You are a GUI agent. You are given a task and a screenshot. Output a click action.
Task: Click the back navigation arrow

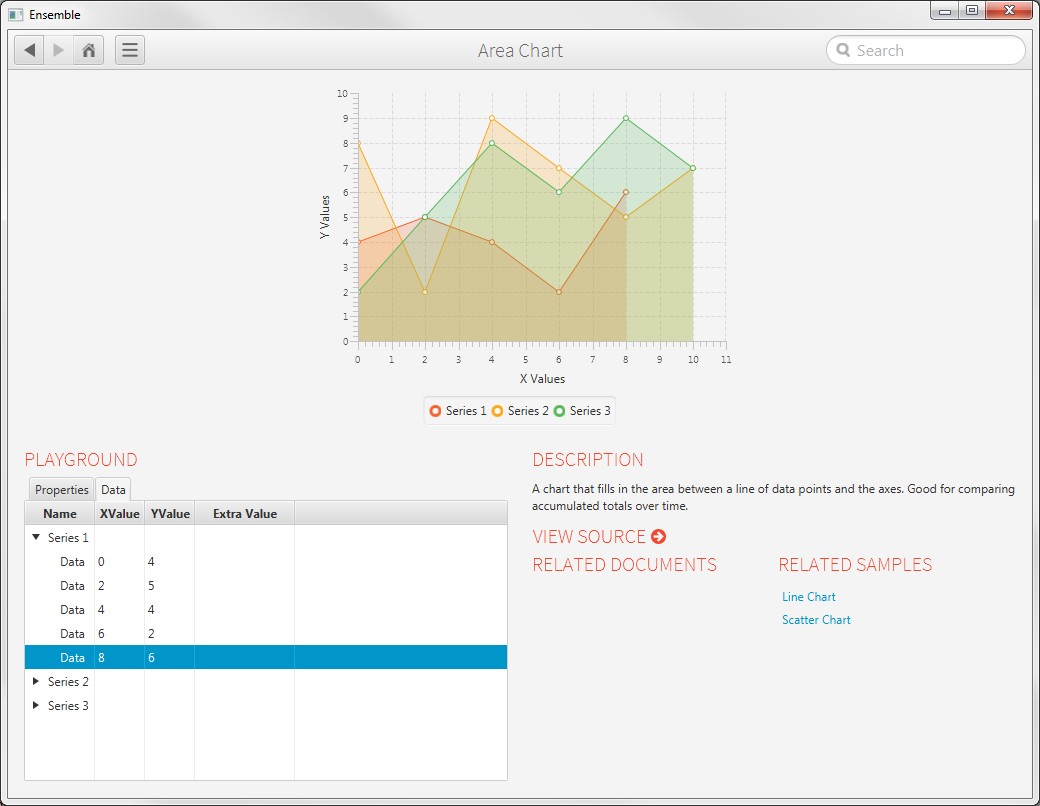pyautogui.click(x=30, y=50)
